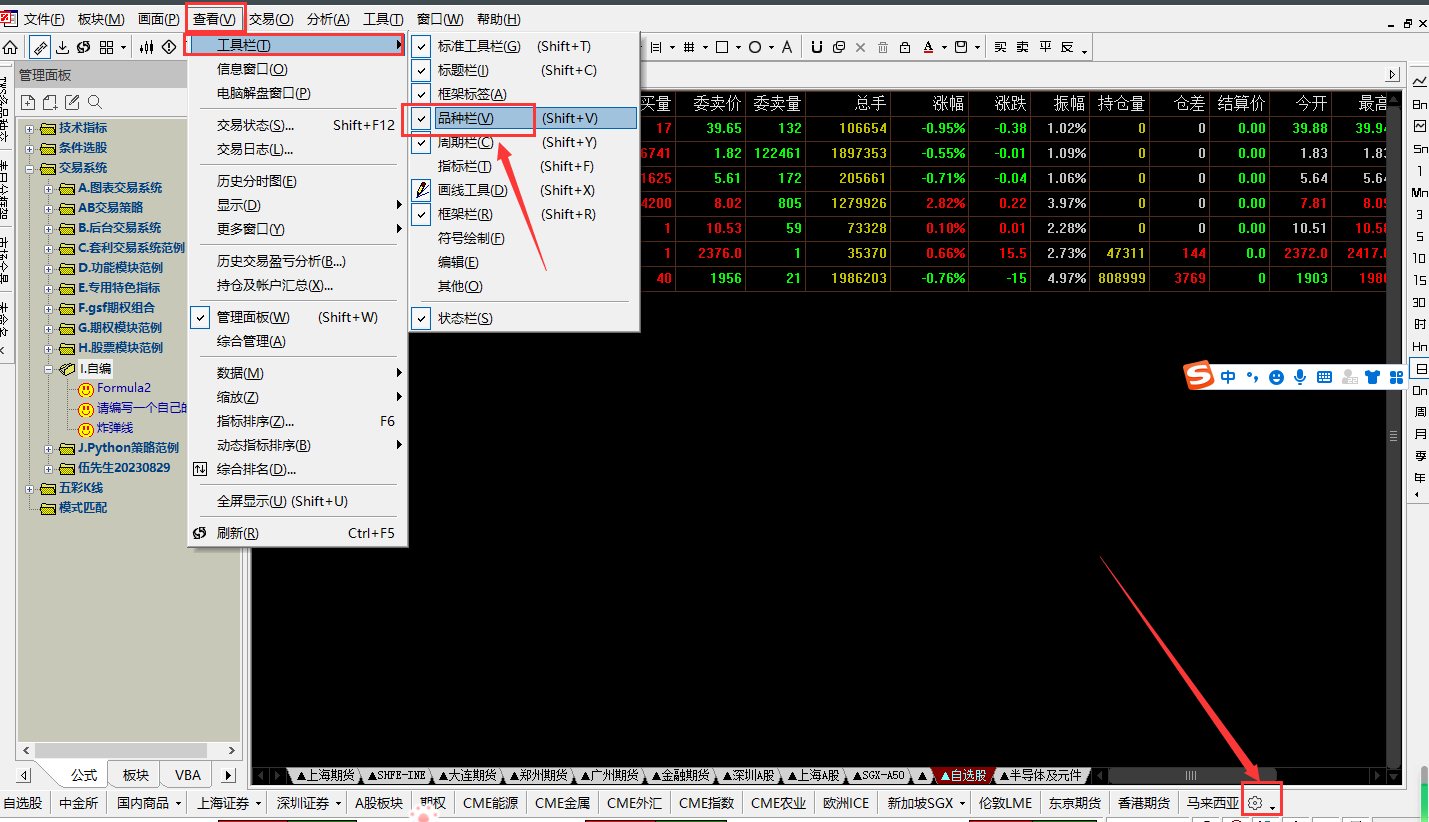Click the 伦敦LME market button
The image size is (1429, 822).
tap(1005, 803)
